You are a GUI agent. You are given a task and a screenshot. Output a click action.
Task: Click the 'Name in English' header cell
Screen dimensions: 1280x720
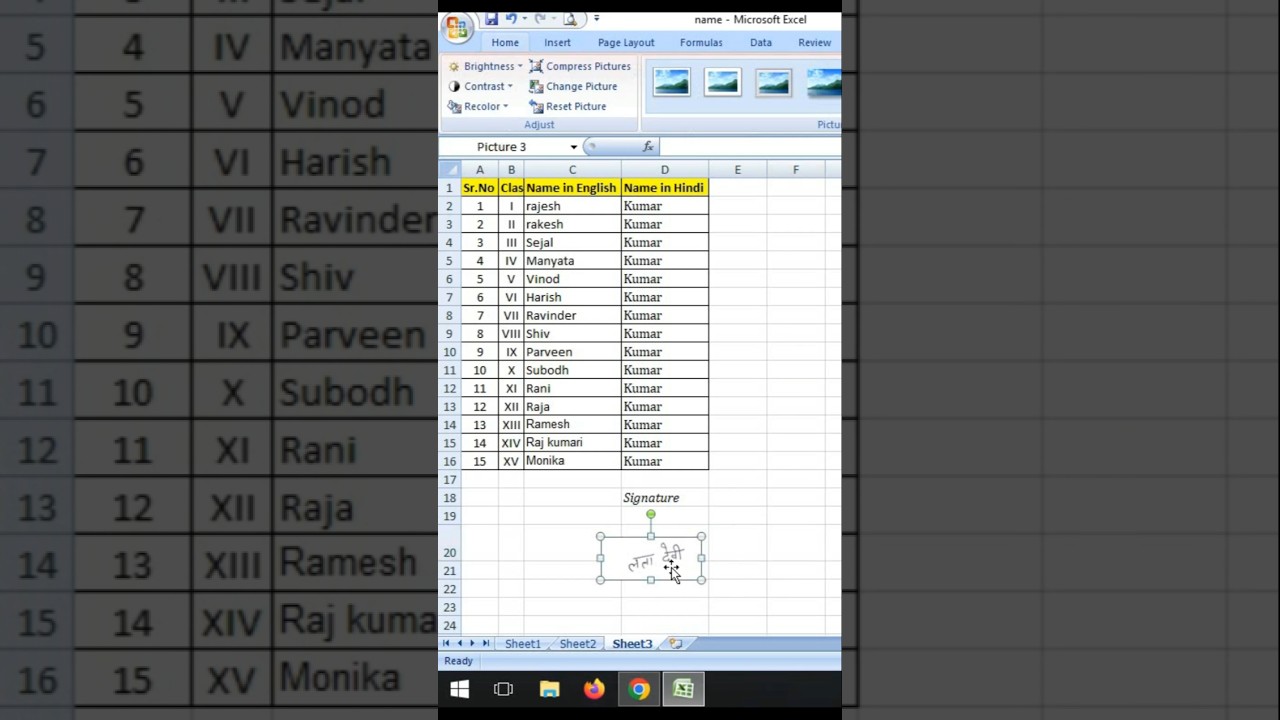pyautogui.click(x=572, y=188)
